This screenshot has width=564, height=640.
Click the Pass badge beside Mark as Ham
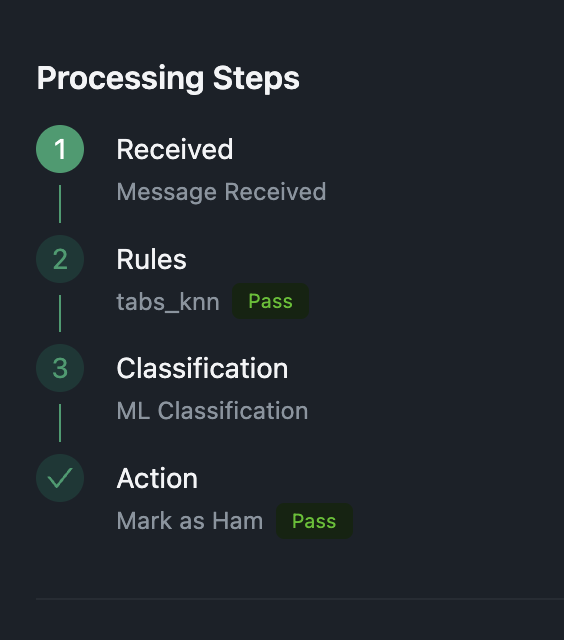click(314, 521)
